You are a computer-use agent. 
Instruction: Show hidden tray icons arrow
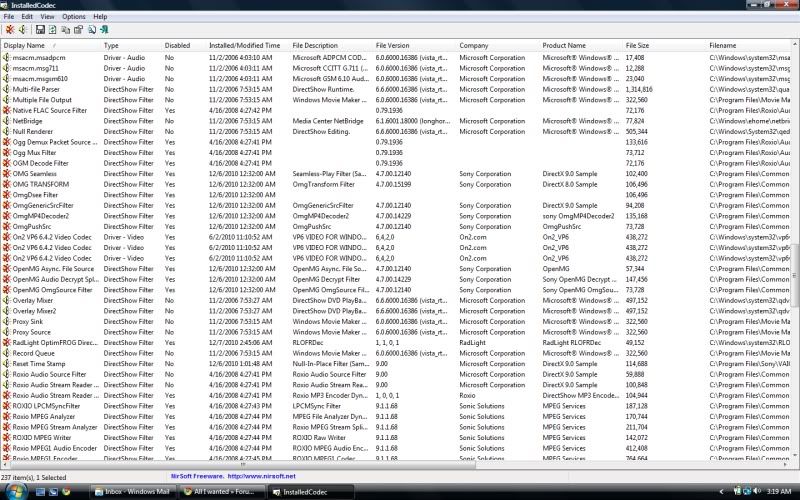click(721, 492)
